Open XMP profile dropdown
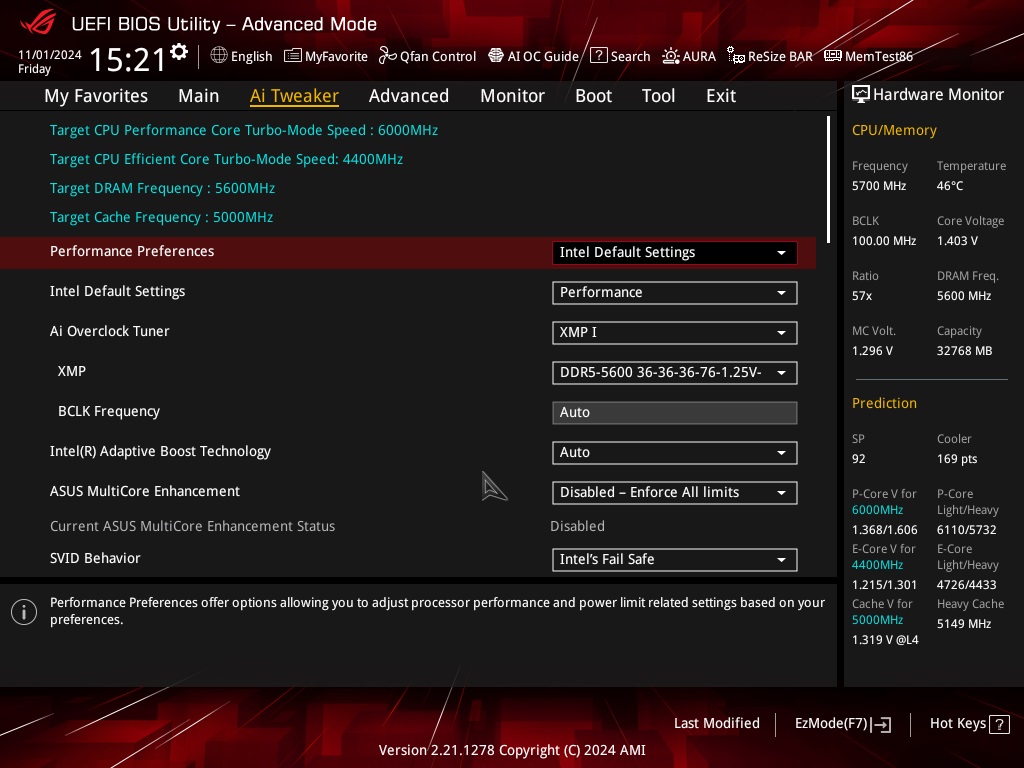1024x768 pixels. point(675,372)
